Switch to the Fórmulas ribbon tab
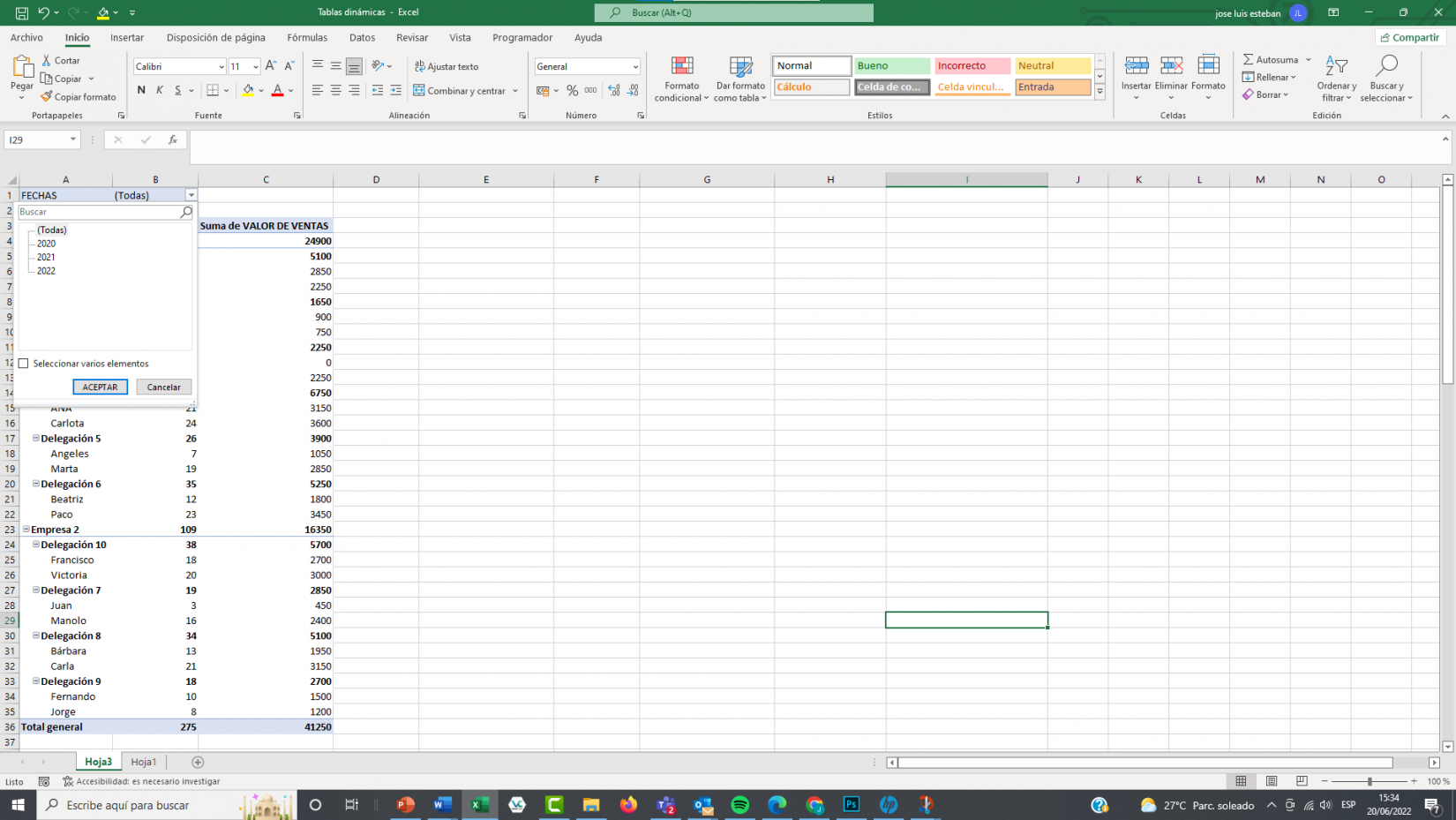This screenshot has width=1456, height=820. point(307,37)
